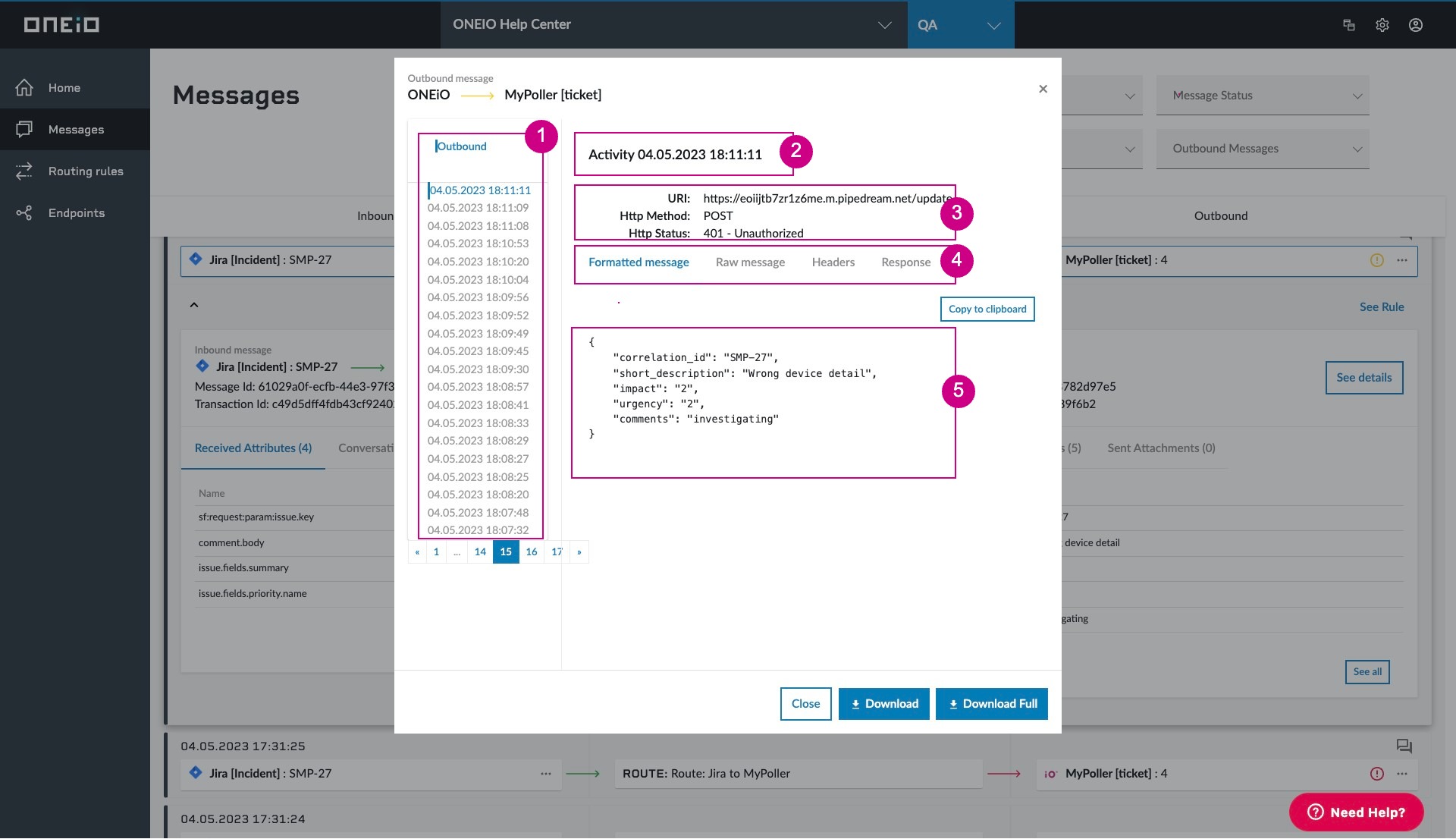Viewport: 1456px width, 839px height.
Task: Go to pagination page 1
Action: [x=436, y=552]
